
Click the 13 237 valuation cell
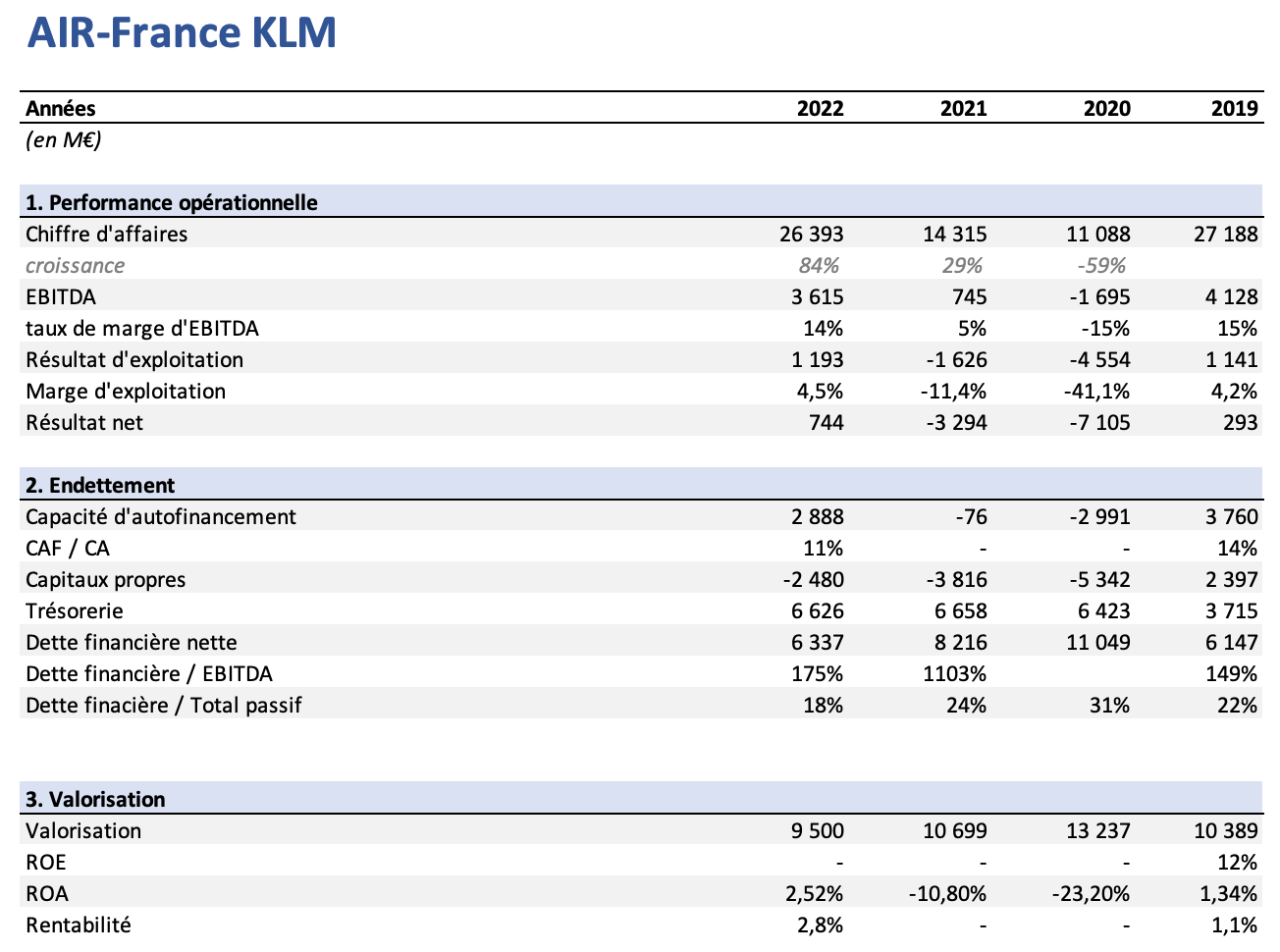1098,830
